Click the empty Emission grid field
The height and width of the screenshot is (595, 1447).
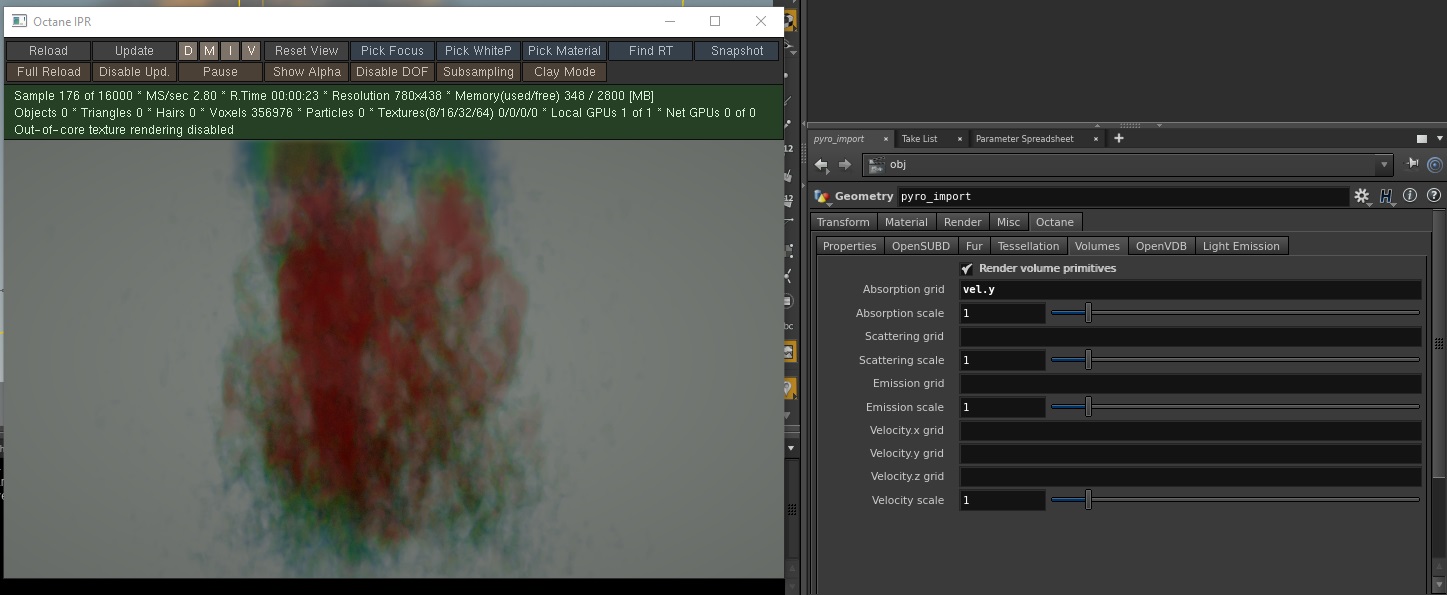(1190, 384)
